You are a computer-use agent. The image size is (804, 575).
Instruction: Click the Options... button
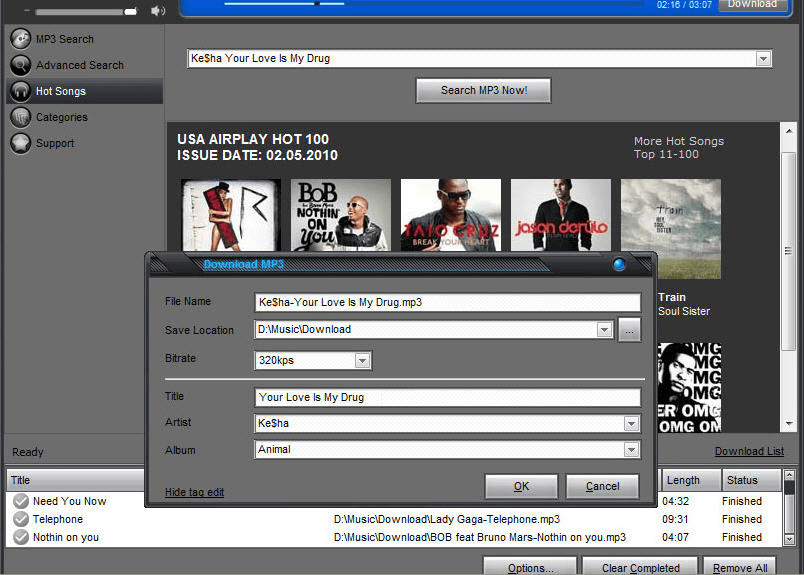530,567
